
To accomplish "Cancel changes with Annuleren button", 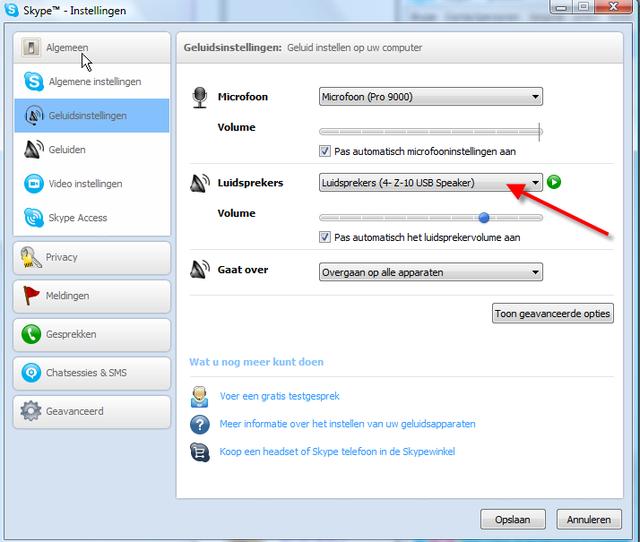I will tap(589, 520).
